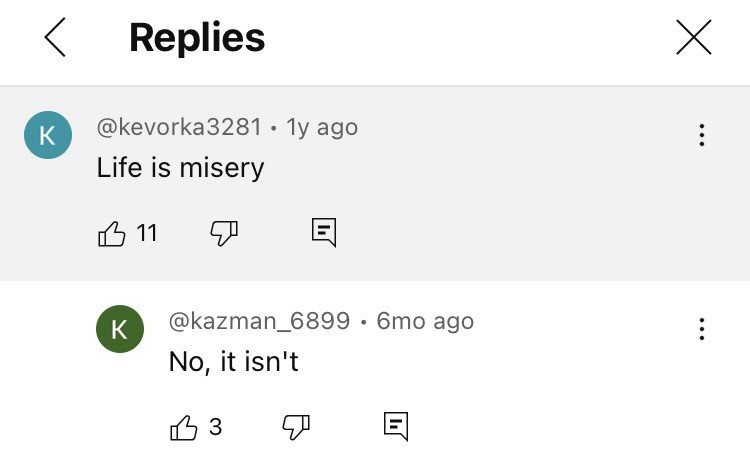
Task: Close the Replies panel
Action: click(x=693, y=38)
